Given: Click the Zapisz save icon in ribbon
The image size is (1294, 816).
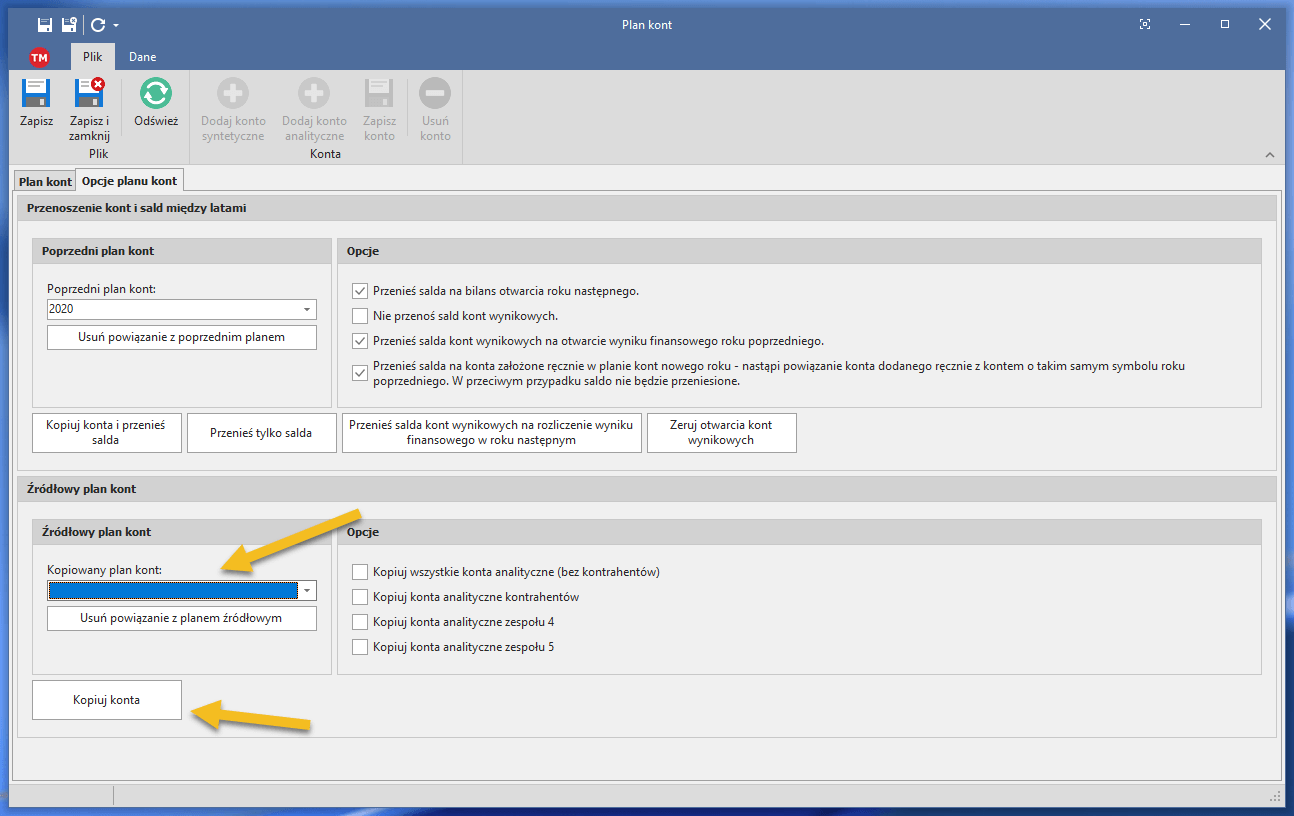Looking at the screenshot, I should point(36,94).
